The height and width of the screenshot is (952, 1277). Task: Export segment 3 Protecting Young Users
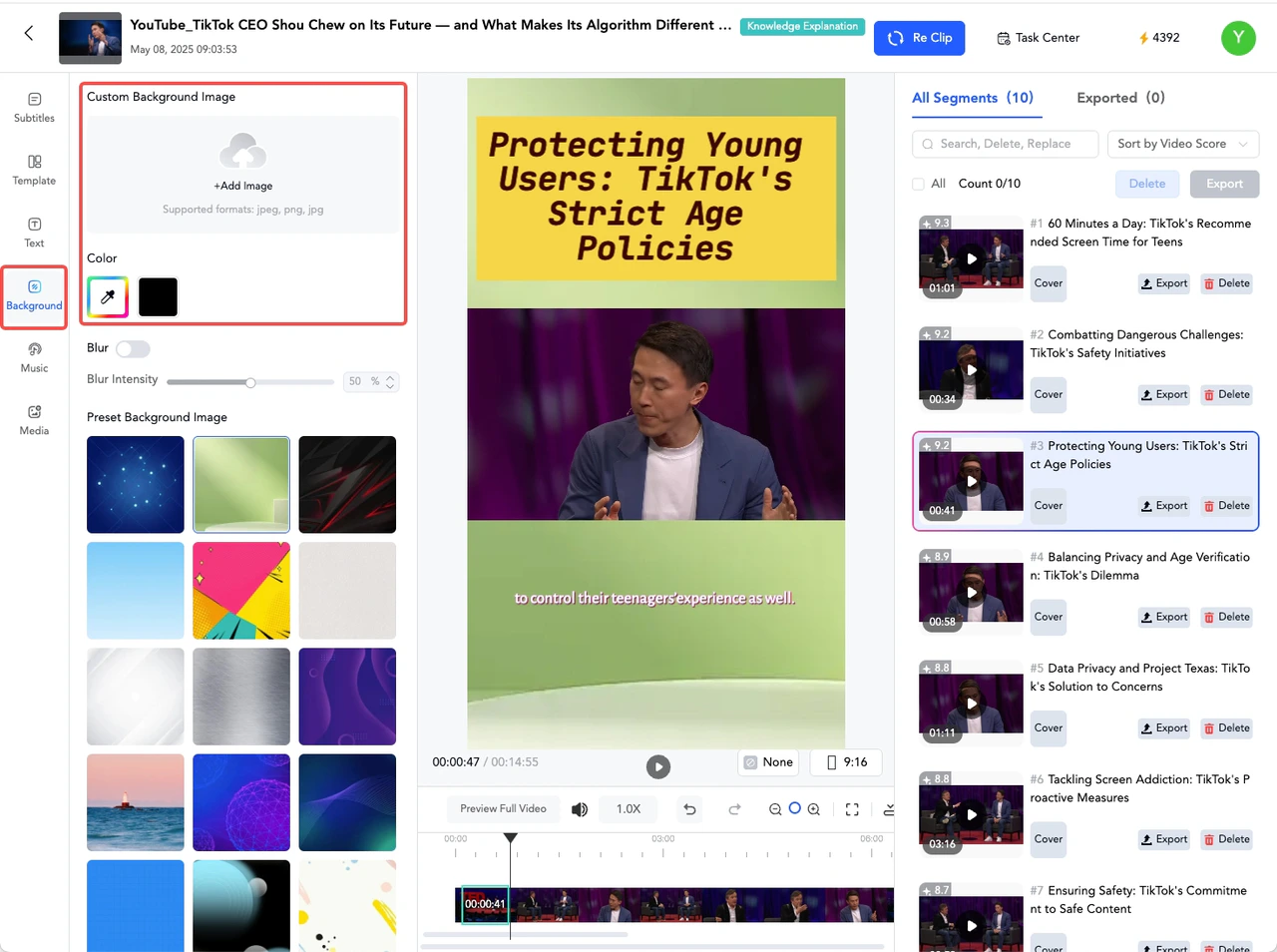point(1164,506)
